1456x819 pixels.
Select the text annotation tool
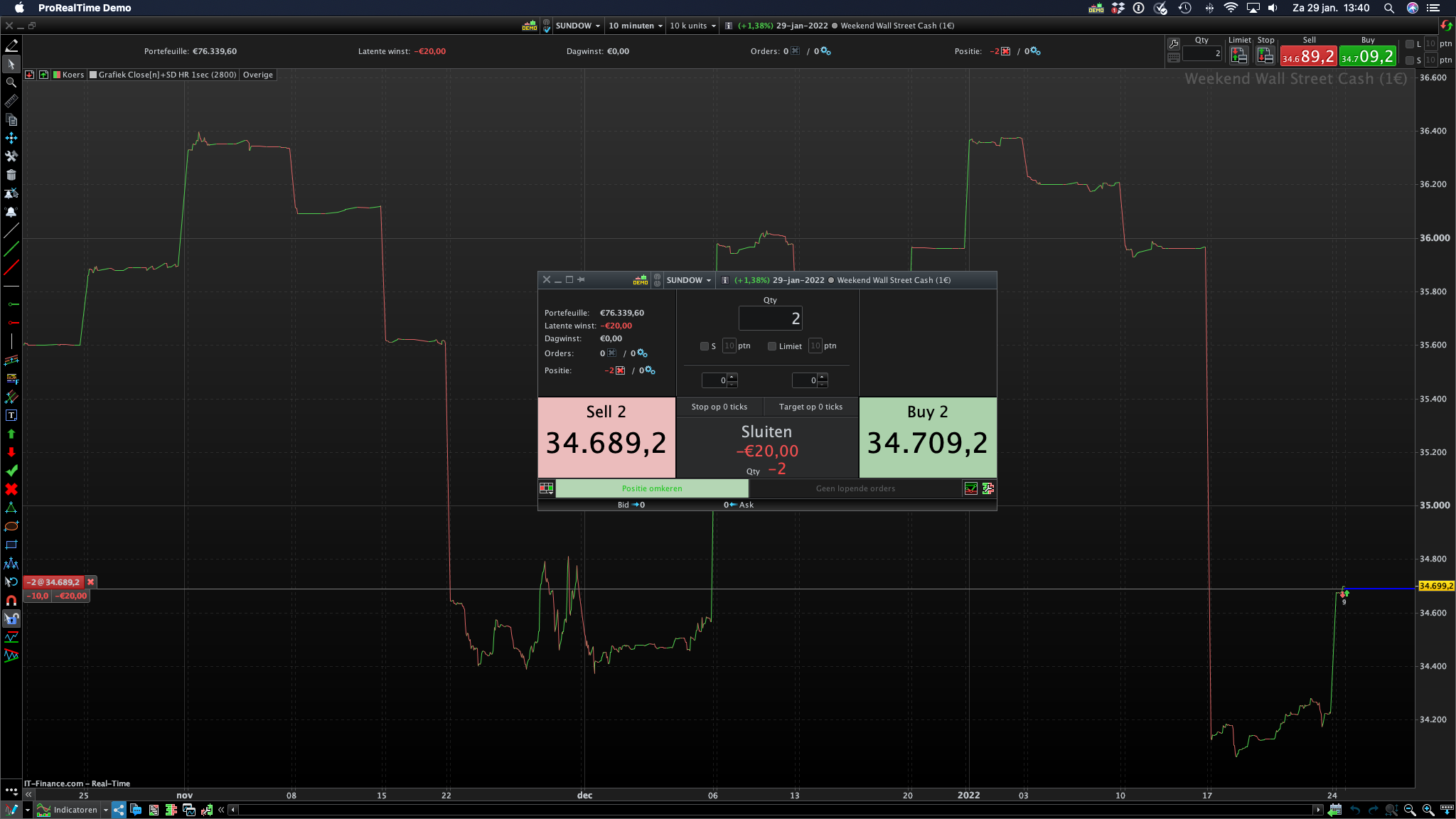[11, 415]
